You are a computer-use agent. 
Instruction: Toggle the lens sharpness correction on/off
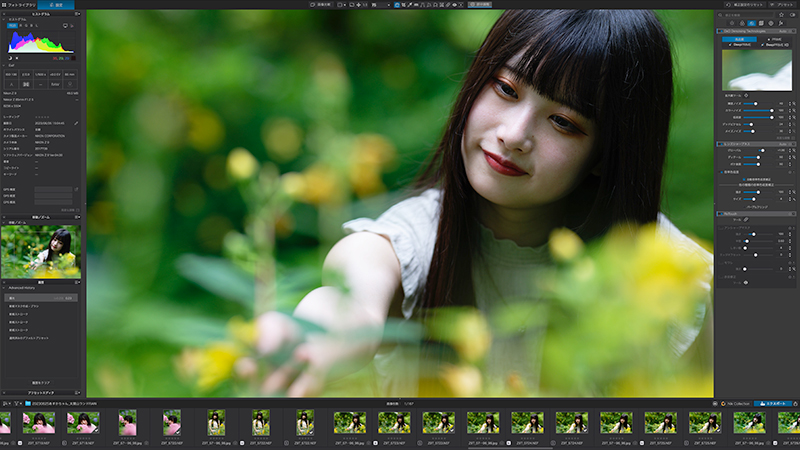(720, 144)
